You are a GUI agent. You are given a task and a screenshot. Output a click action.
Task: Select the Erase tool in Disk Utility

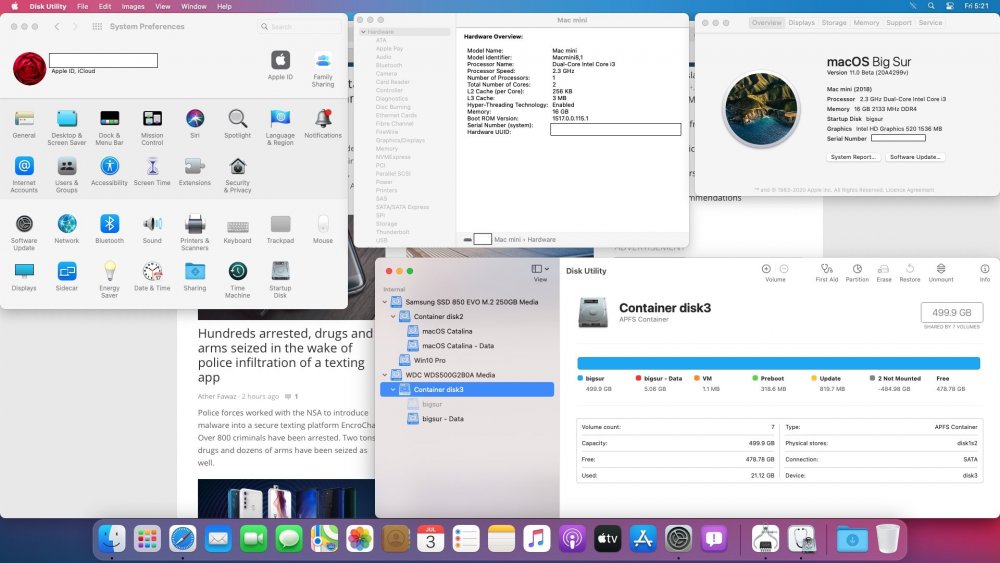[884, 273]
